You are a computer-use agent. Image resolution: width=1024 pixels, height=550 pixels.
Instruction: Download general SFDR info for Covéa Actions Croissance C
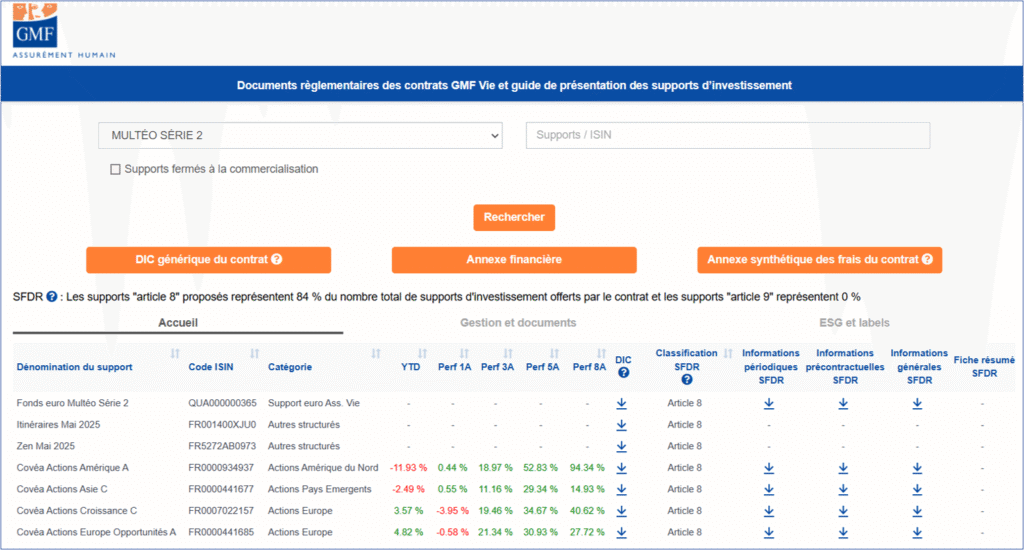(x=918, y=511)
